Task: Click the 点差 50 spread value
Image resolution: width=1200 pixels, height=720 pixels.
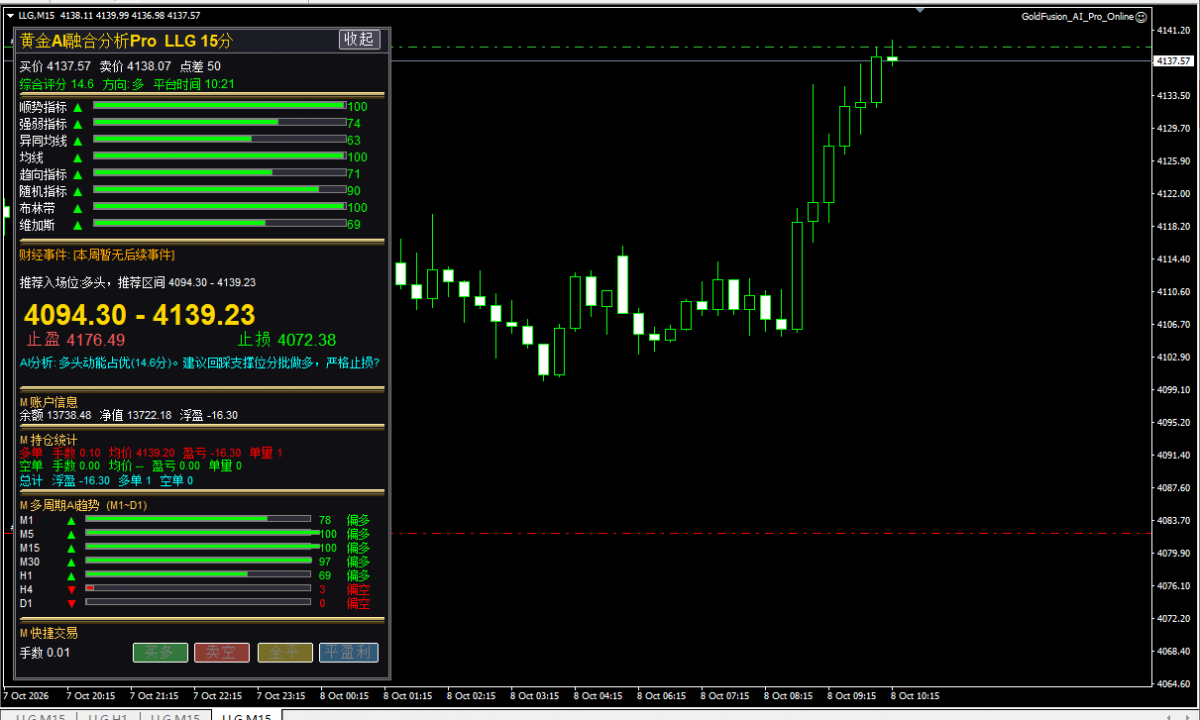Action: click(x=200, y=66)
